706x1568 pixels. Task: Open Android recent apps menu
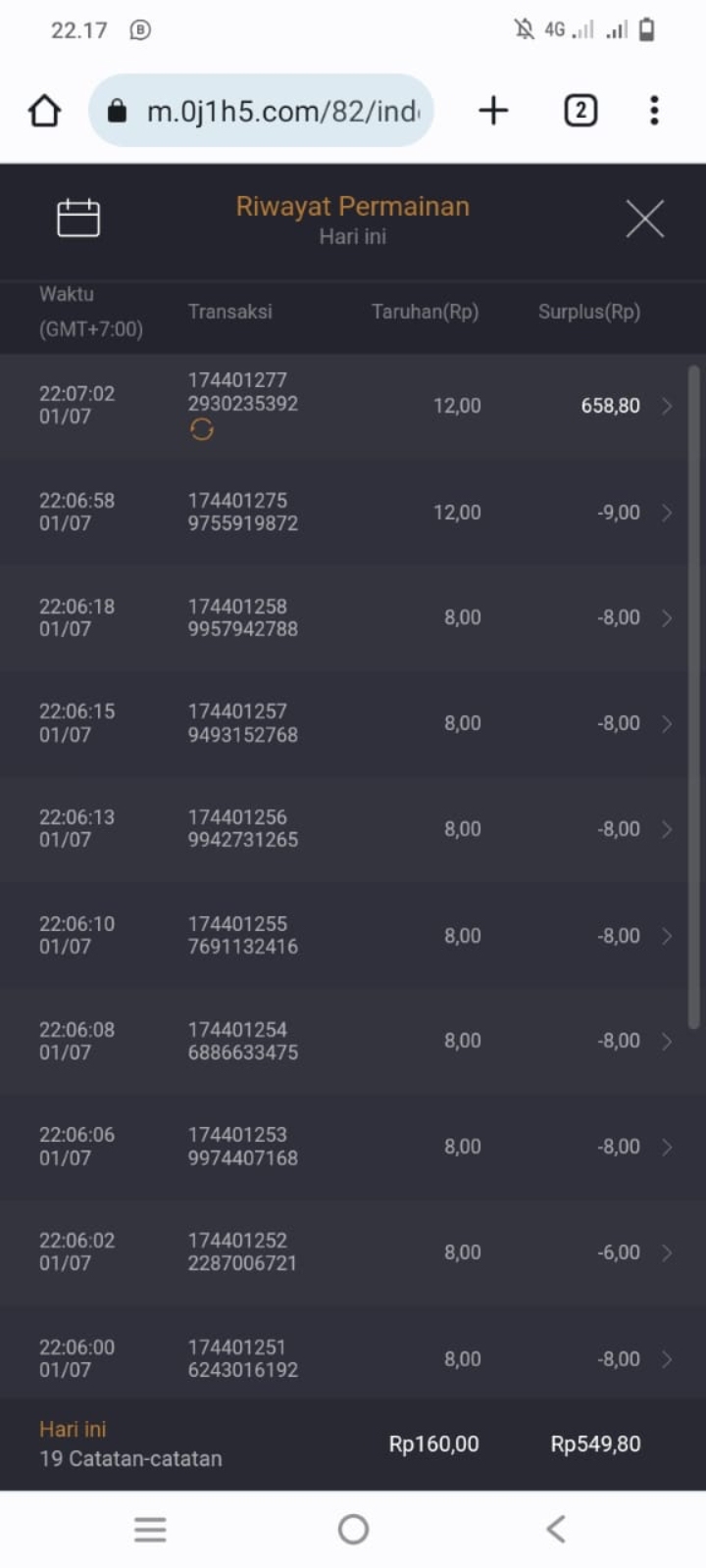pos(150,1529)
